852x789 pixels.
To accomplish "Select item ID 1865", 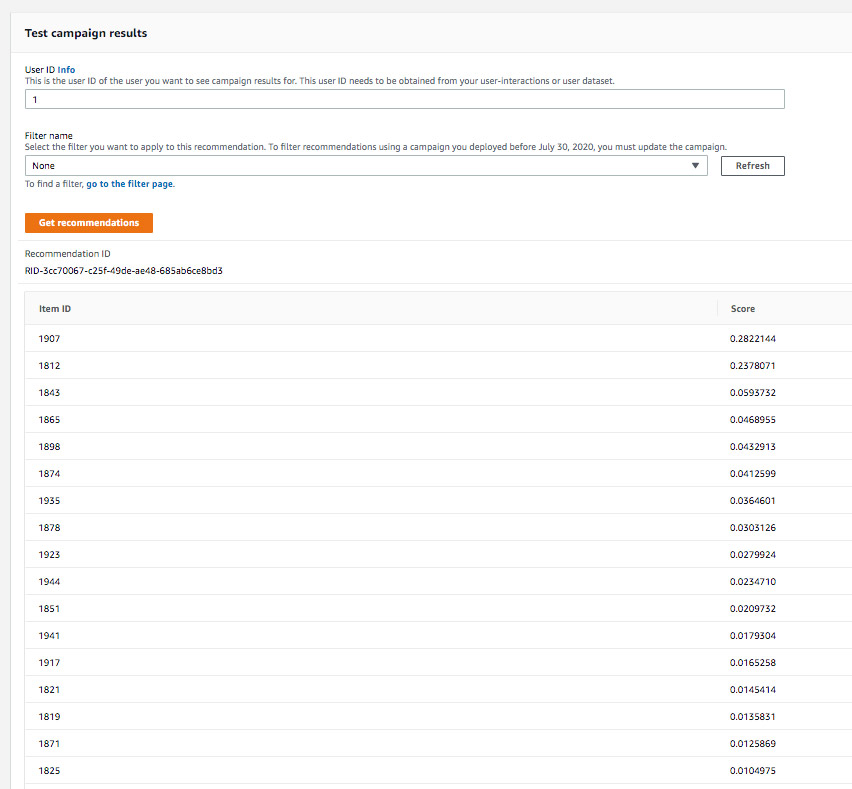I will coord(49,419).
